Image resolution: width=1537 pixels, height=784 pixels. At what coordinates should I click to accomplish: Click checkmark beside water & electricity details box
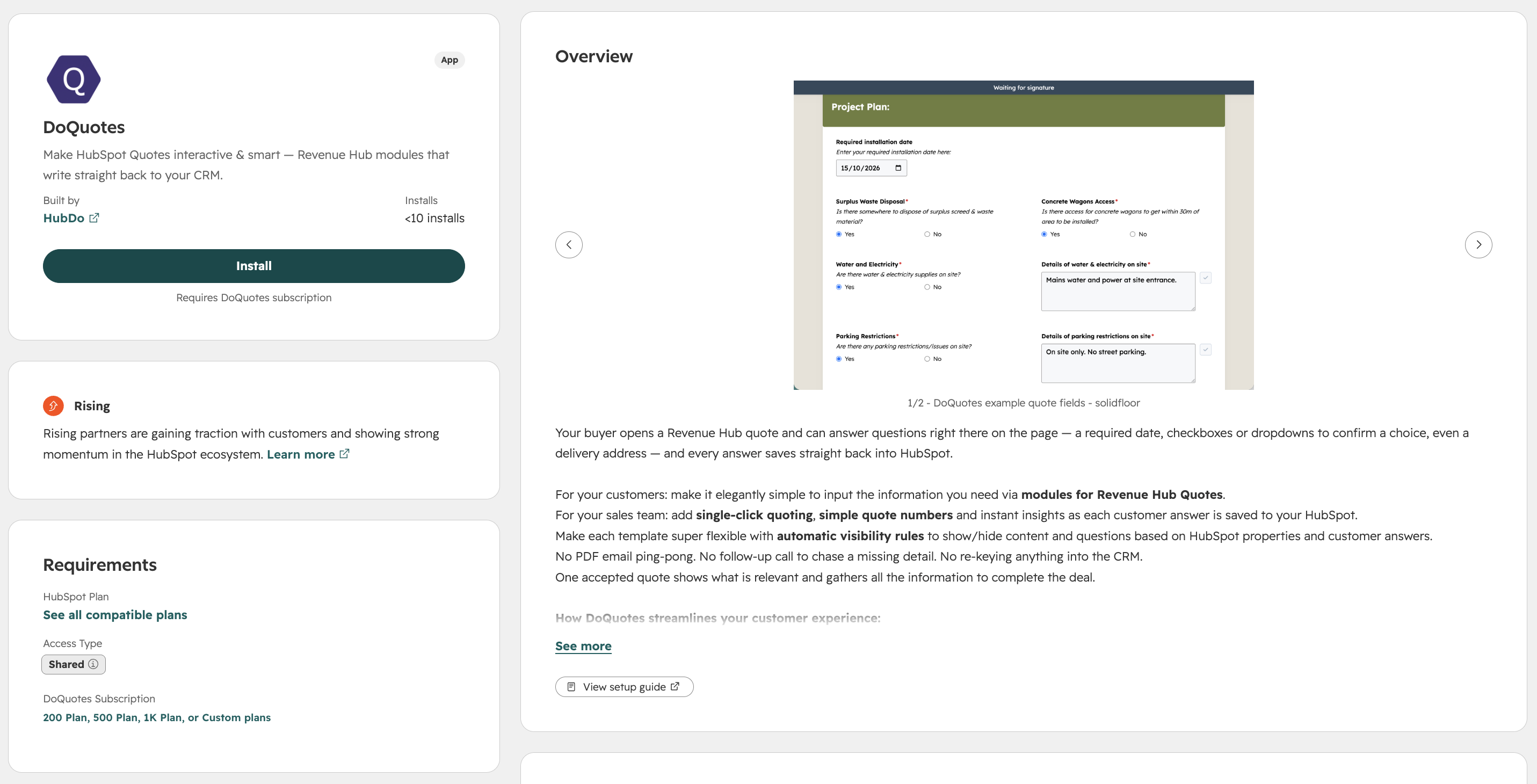tap(1205, 278)
